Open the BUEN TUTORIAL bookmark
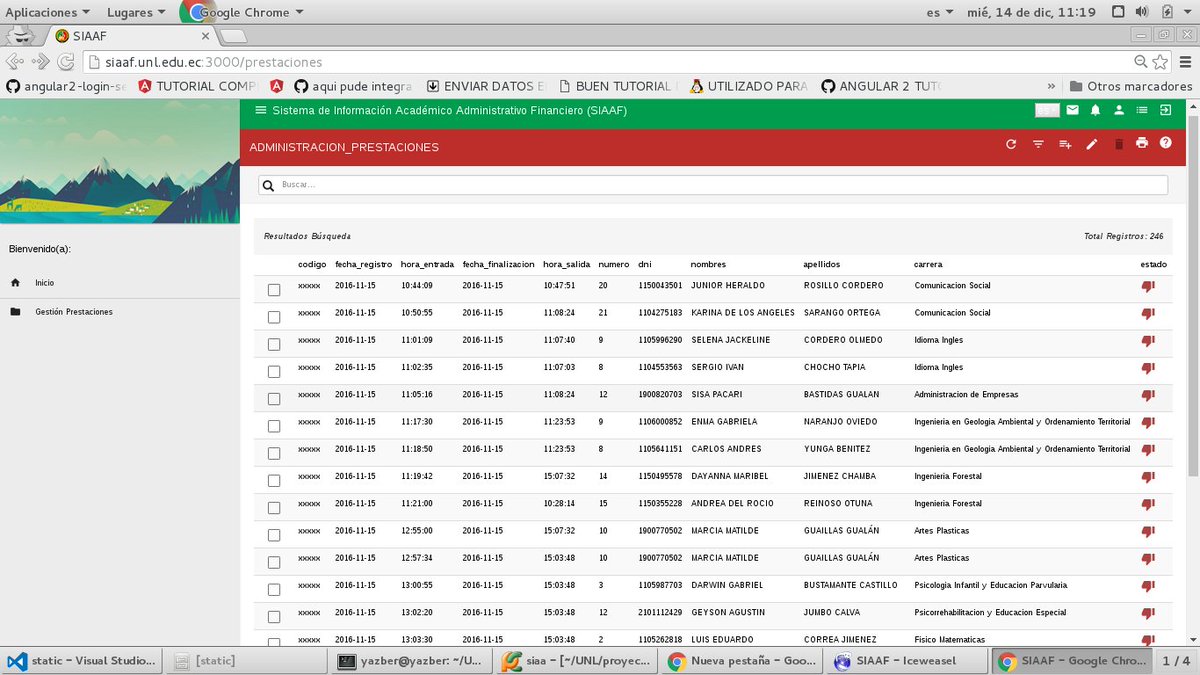 point(619,86)
